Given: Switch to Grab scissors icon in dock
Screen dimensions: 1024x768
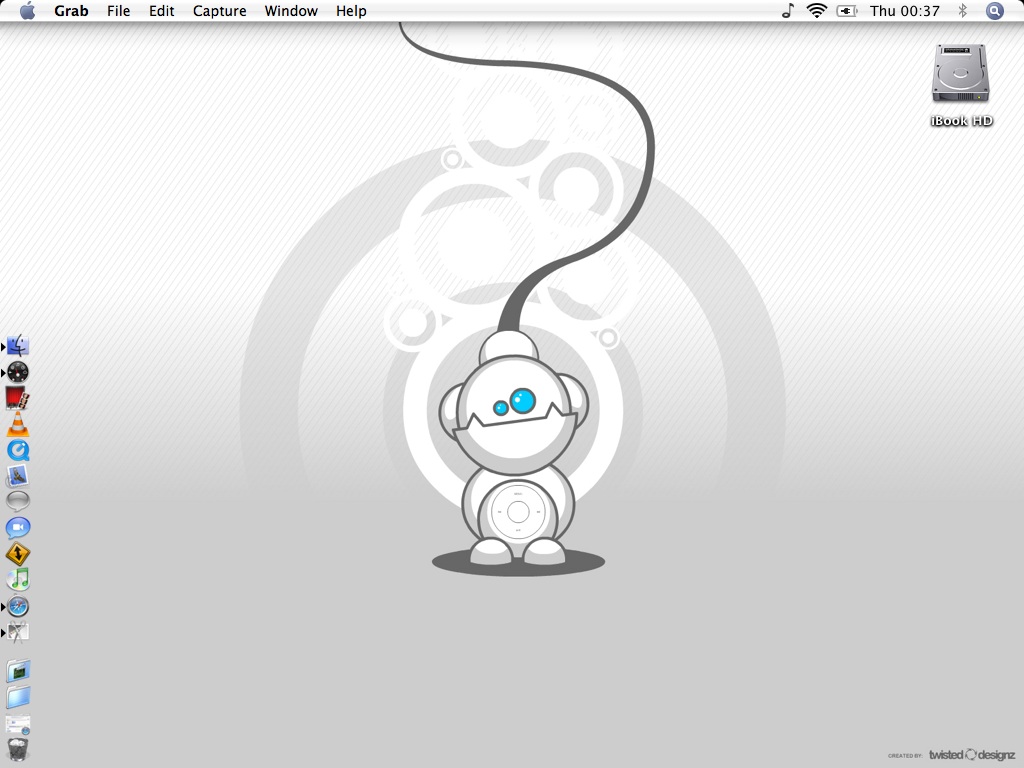Looking at the screenshot, I should (18, 632).
